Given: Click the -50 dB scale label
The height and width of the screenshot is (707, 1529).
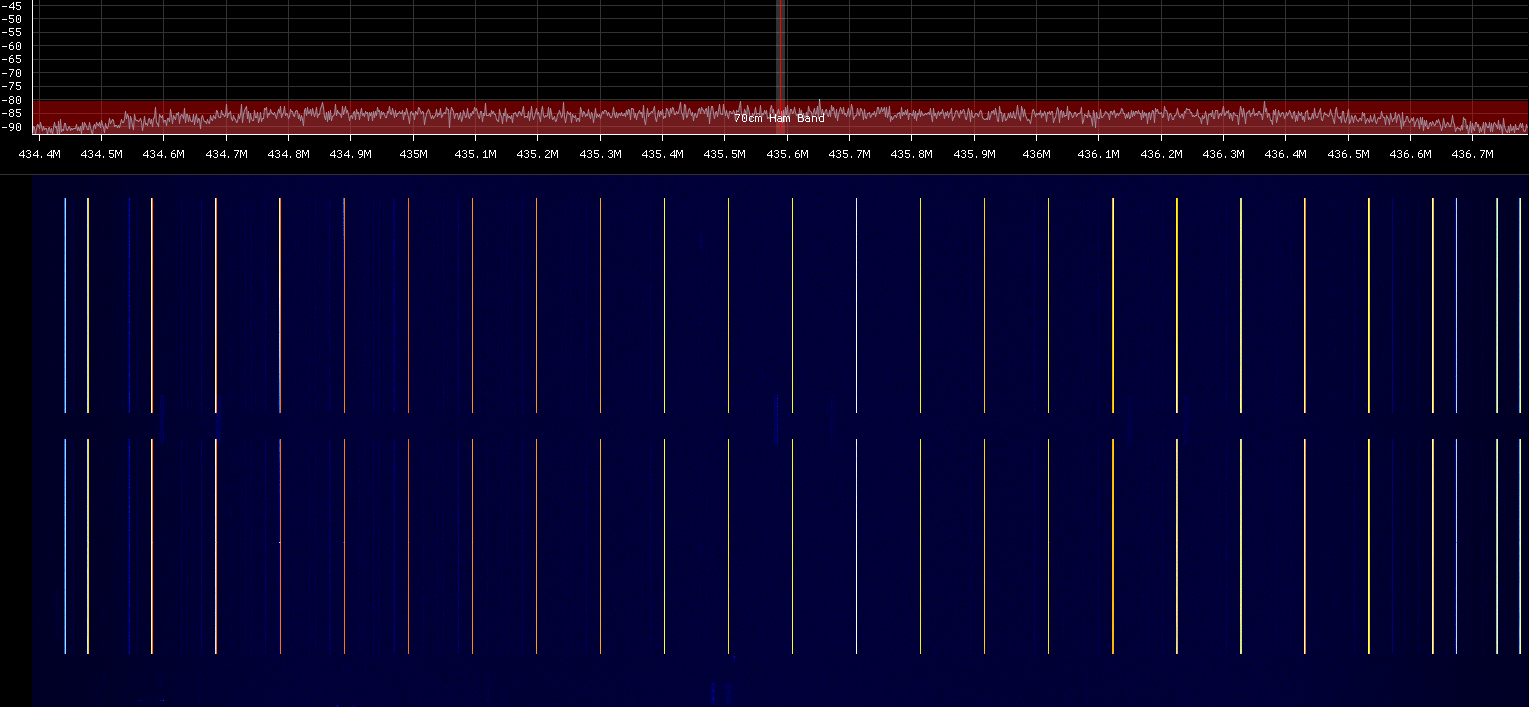Looking at the screenshot, I should (12, 19).
